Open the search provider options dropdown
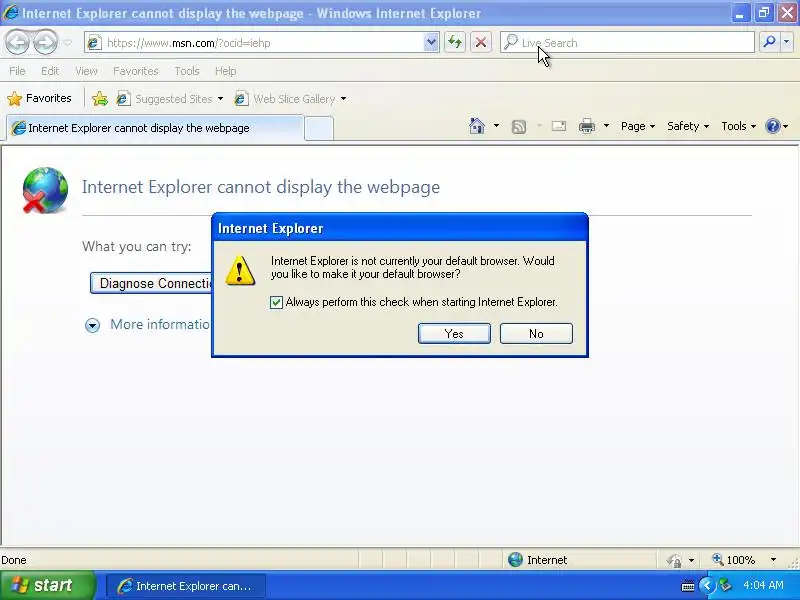 pyautogui.click(x=787, y=42)
